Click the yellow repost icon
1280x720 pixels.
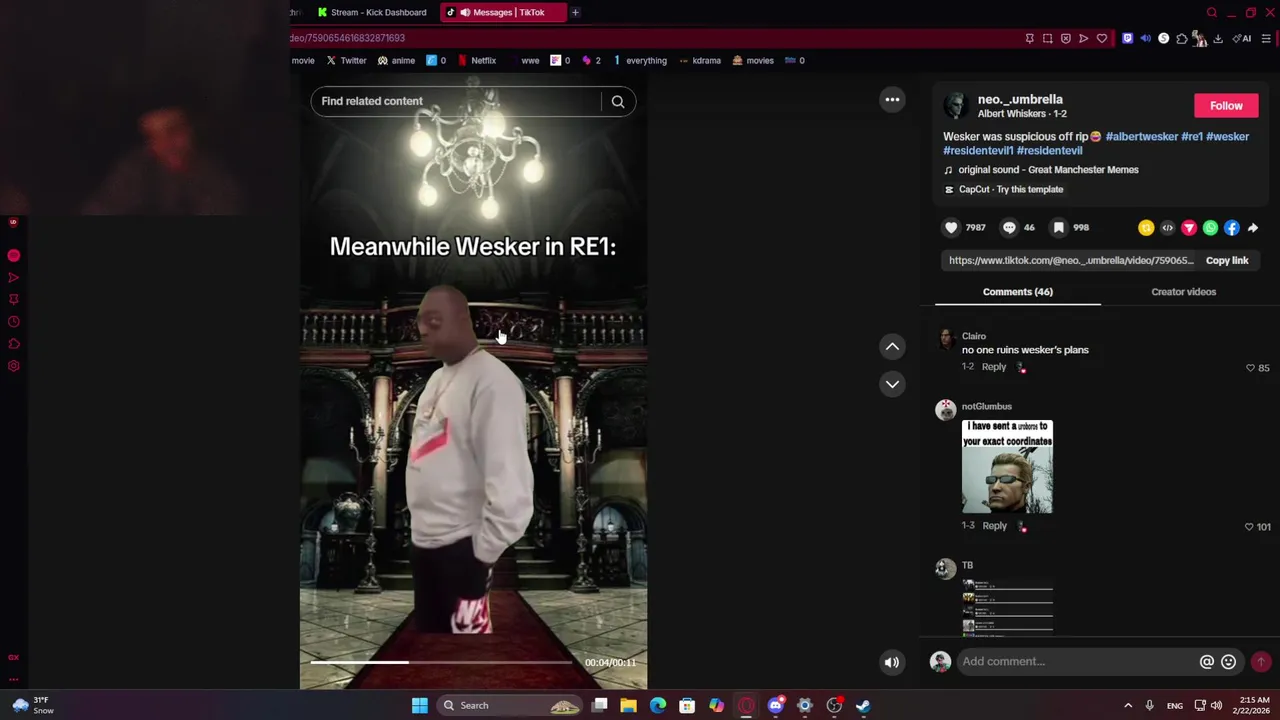point(1146,228)
